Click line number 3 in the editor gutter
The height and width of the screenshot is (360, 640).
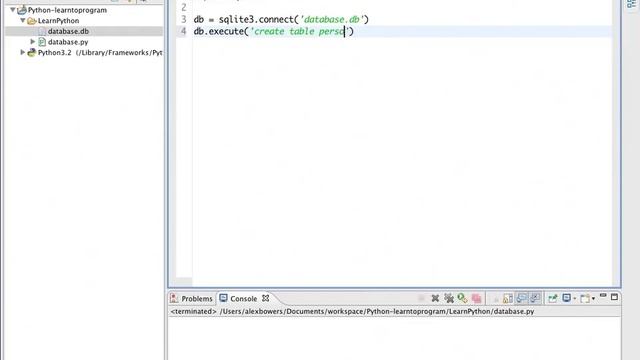[184, 19]
